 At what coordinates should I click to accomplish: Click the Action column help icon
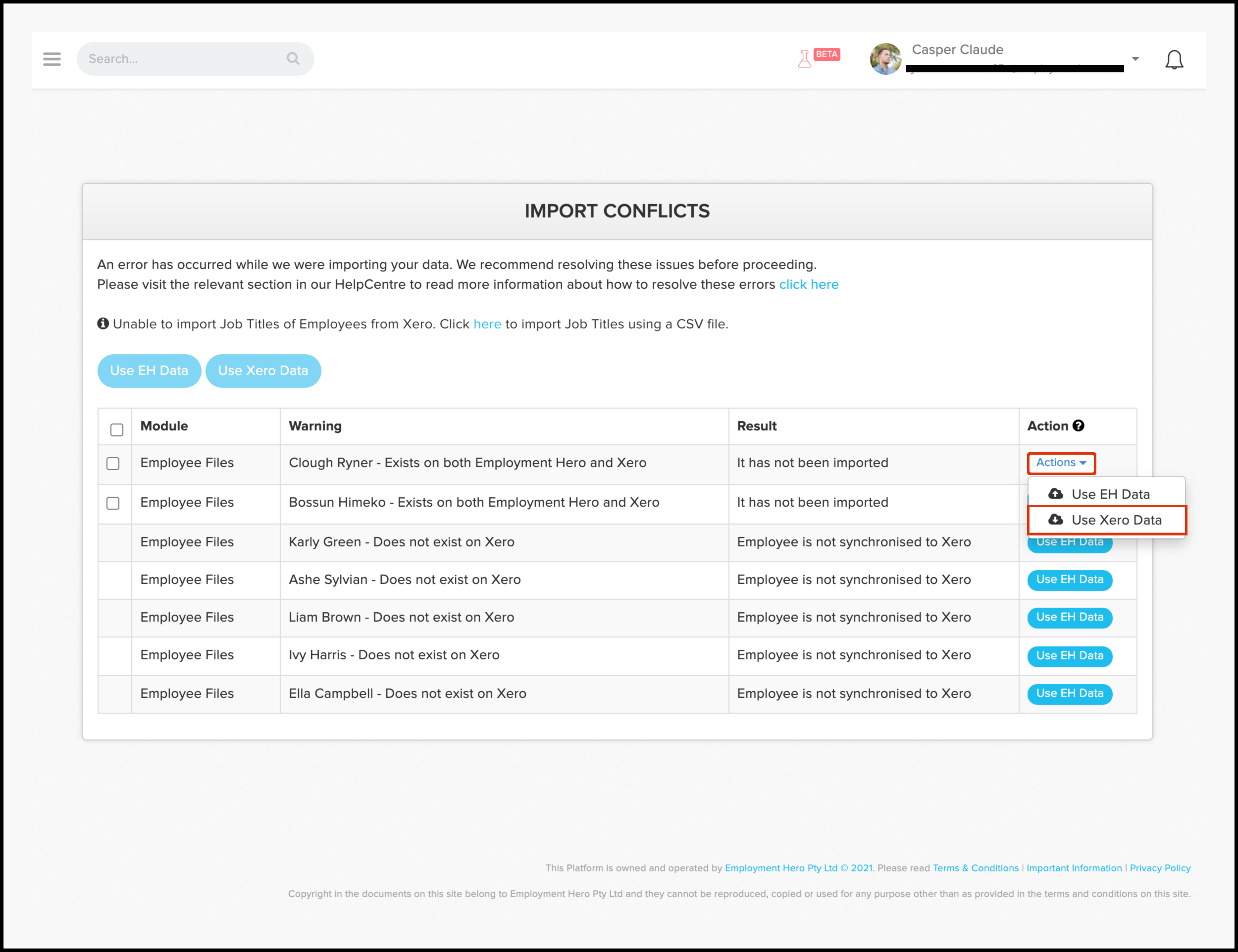coord(1079,425)
